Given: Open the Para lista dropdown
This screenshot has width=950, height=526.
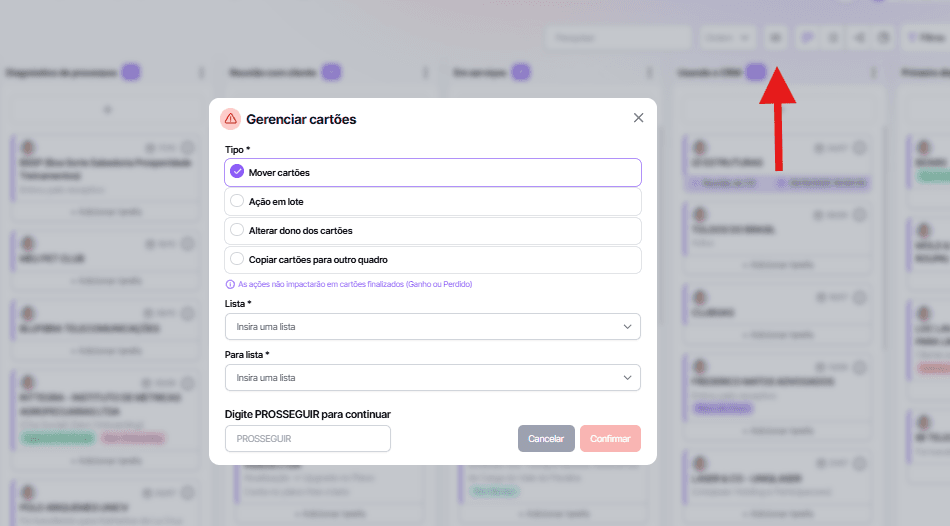Looking at the screenshot, I should 433,378.
